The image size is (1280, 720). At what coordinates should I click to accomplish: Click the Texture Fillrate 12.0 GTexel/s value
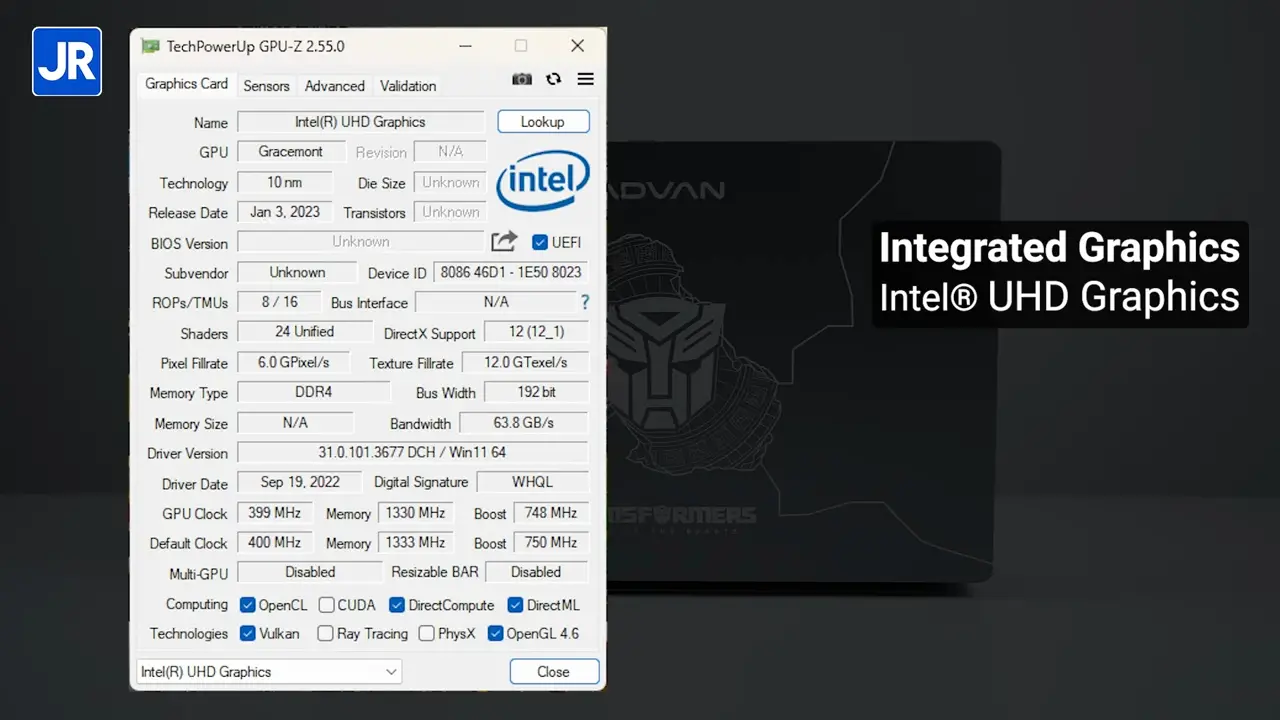tap(526, 362)
